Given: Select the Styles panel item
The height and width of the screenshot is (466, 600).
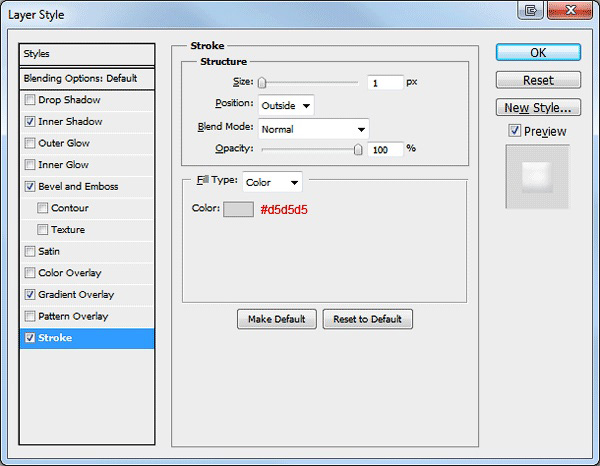Looking at the screenshot, I should (87, 54).
